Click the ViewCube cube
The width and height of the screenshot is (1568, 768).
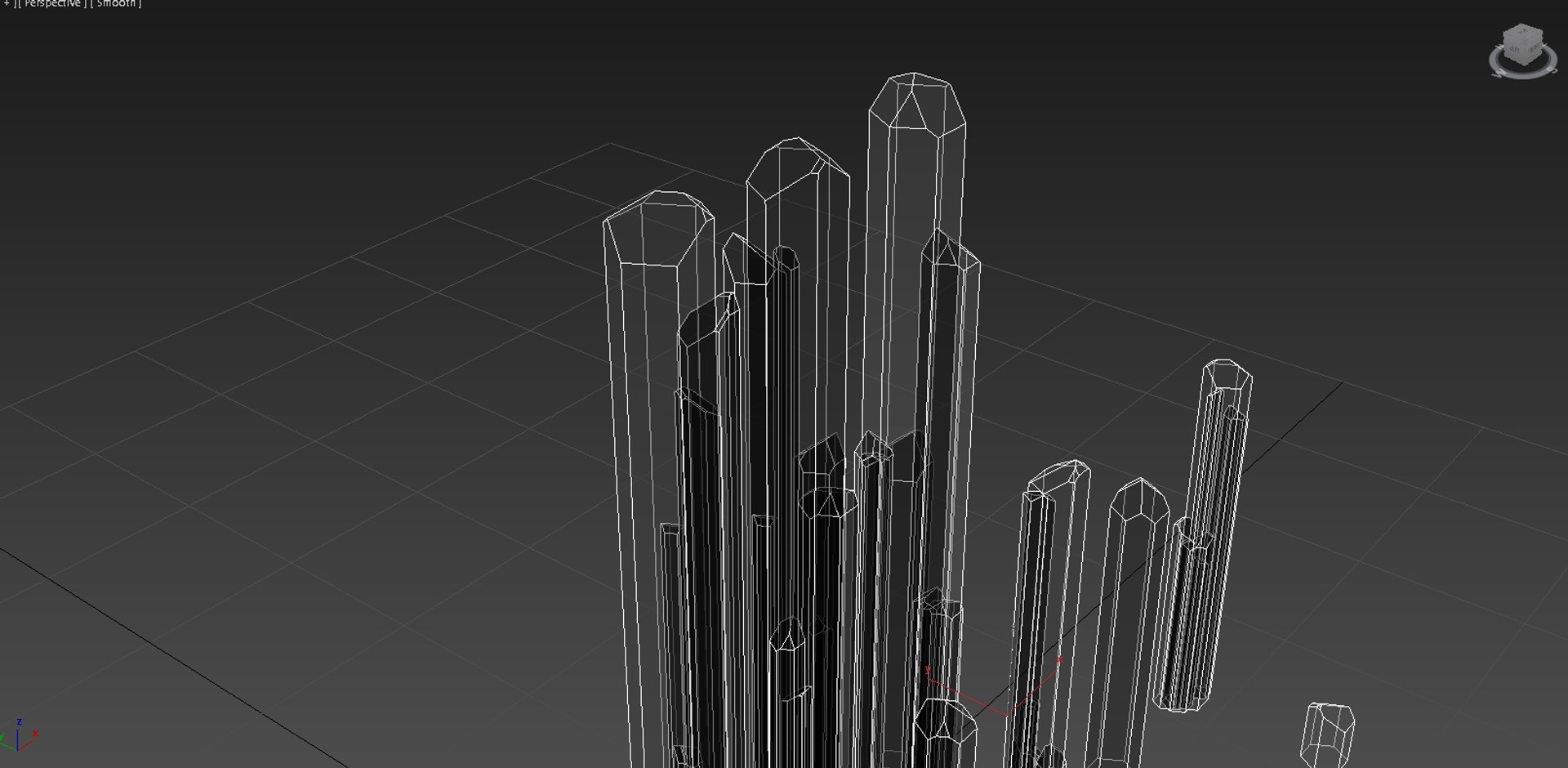coord(1523,43)
